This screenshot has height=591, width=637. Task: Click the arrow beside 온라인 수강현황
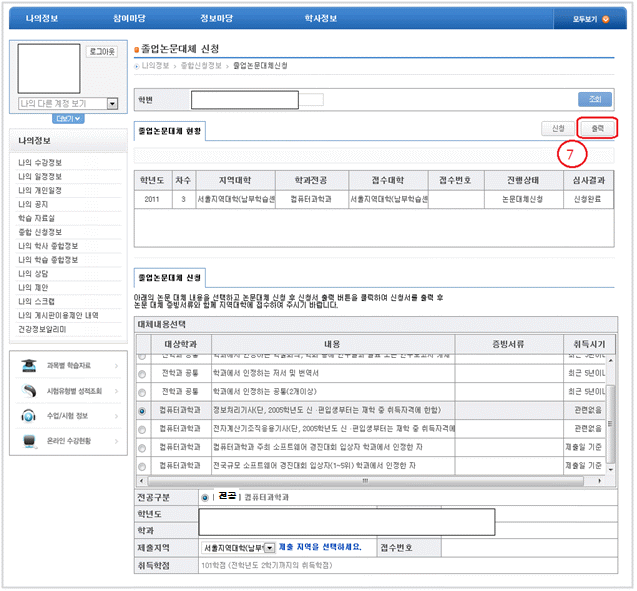coord(116,440)
